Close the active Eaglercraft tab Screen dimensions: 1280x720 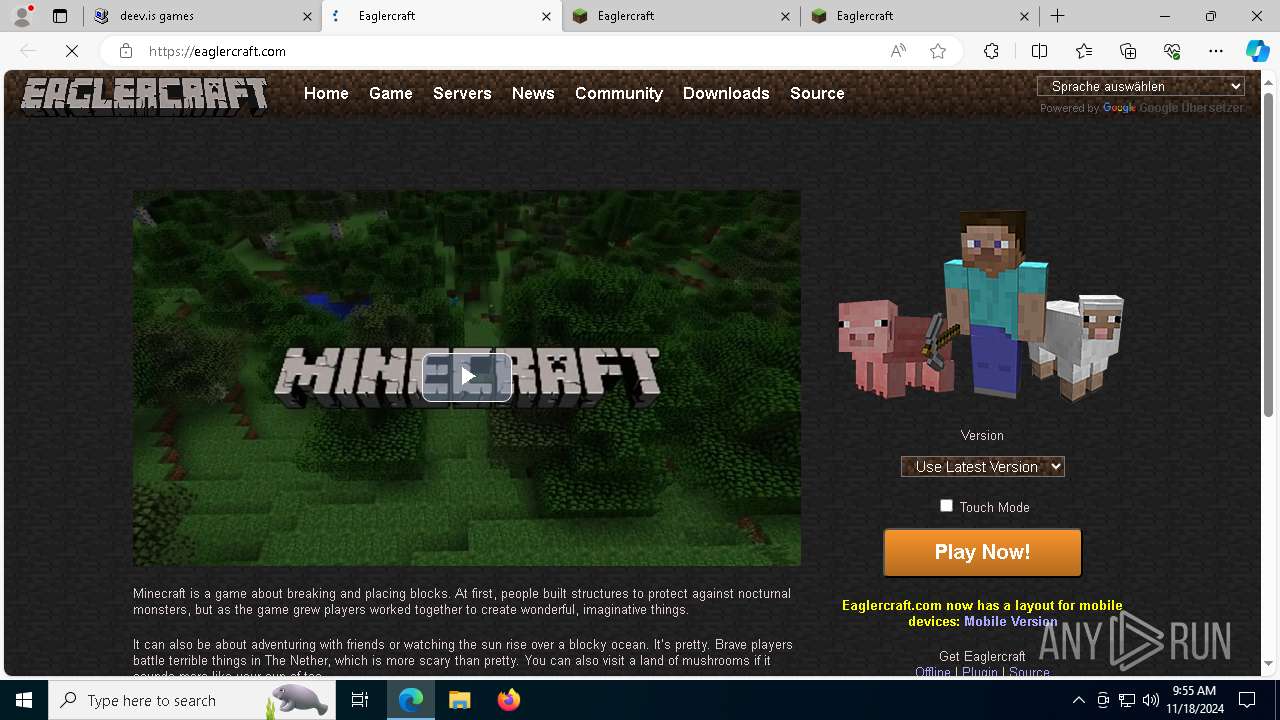tap(546, 16)
